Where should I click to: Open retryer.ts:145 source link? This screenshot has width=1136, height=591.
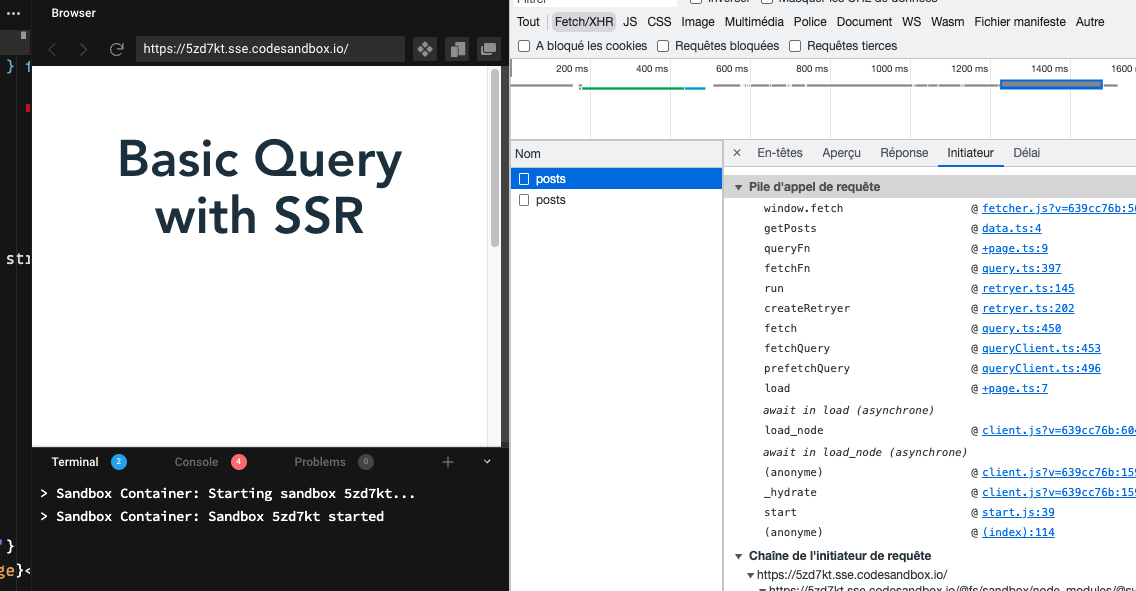coord(1028,288)
